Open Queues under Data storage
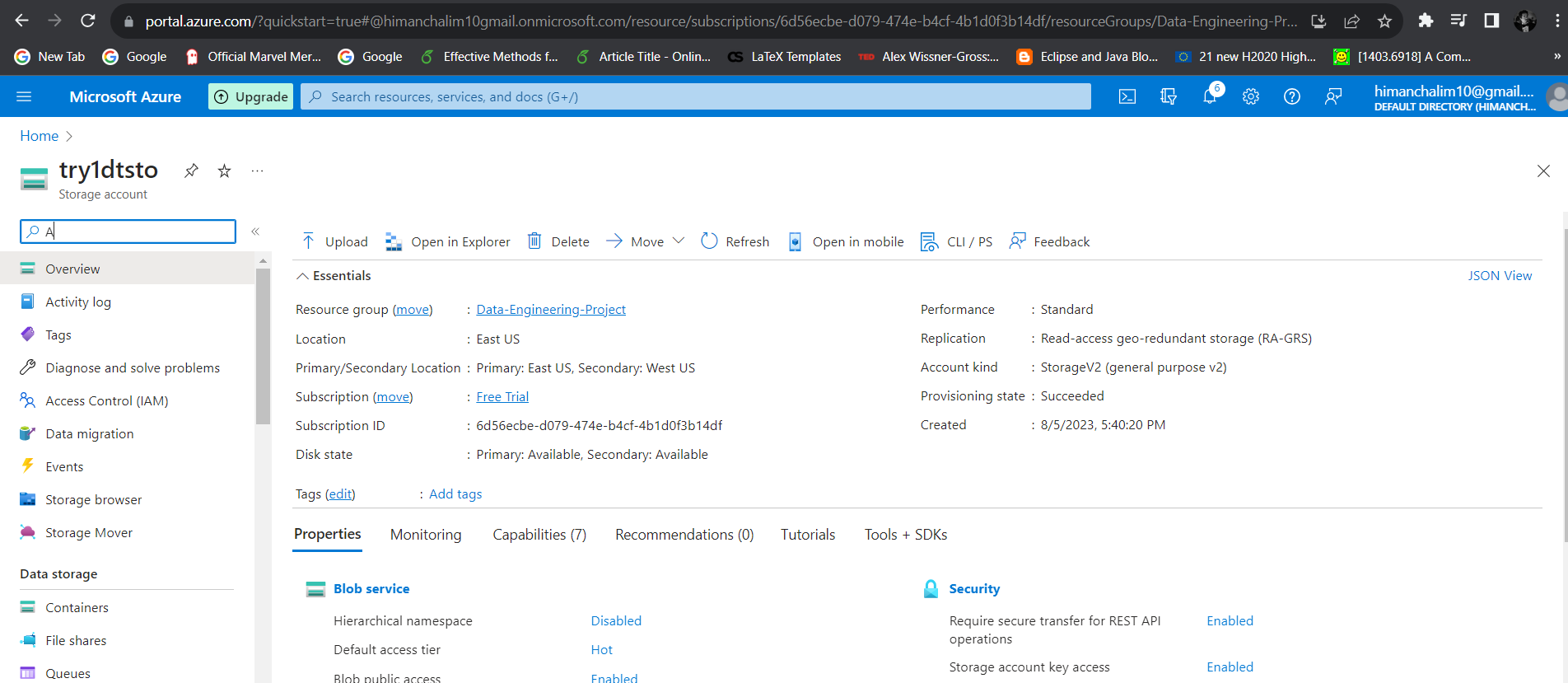 pos(128,673)
